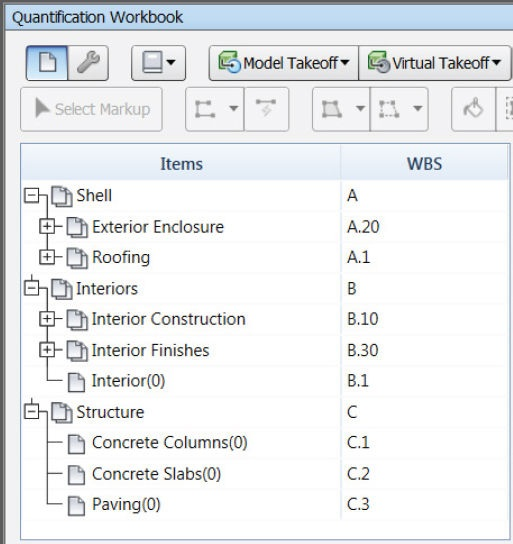Click WBS cell A for Shell
Viewport: 513px width, 544px height.
(424, 196)
